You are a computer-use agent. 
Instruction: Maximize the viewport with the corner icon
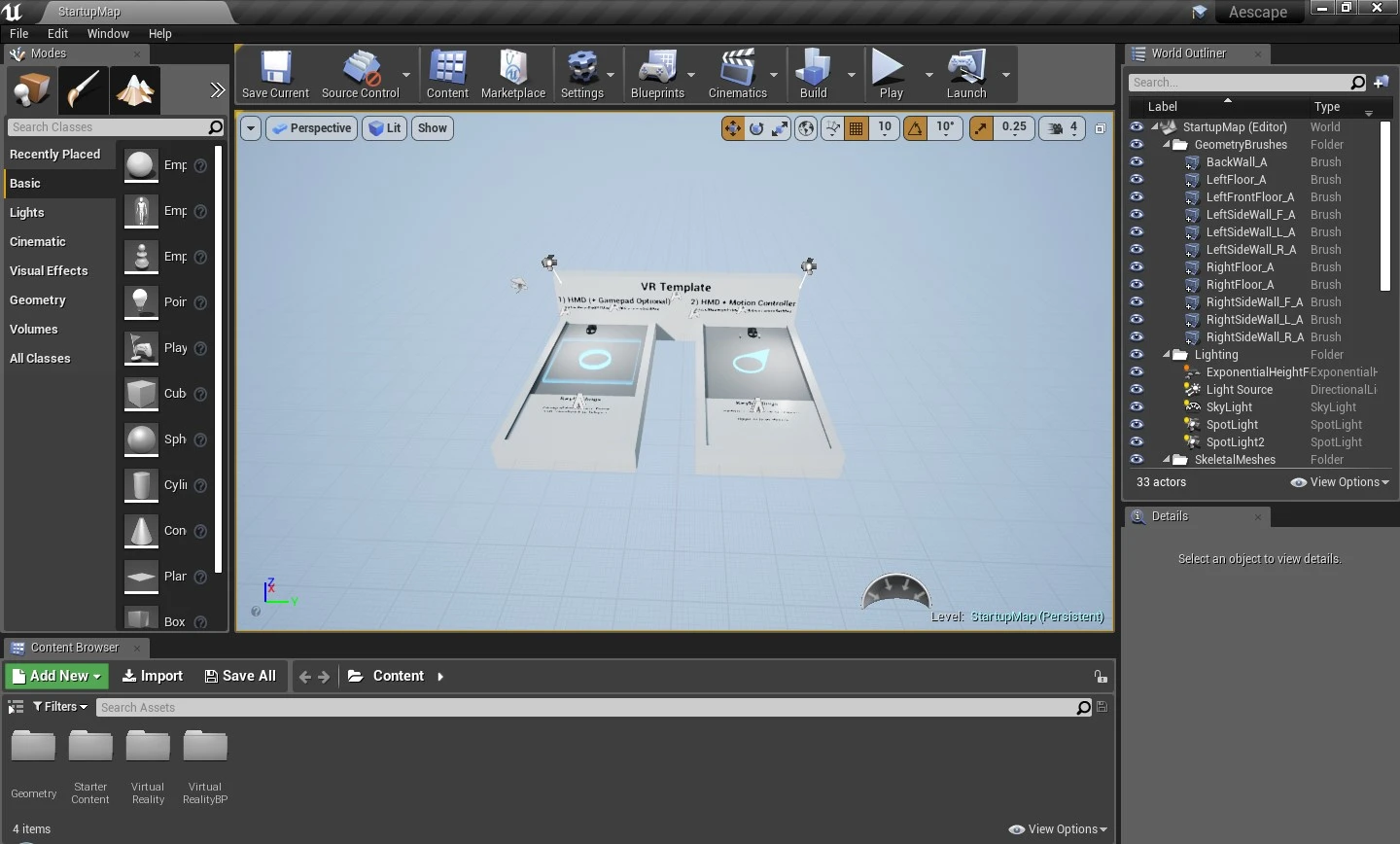(x=1101, y=128)
